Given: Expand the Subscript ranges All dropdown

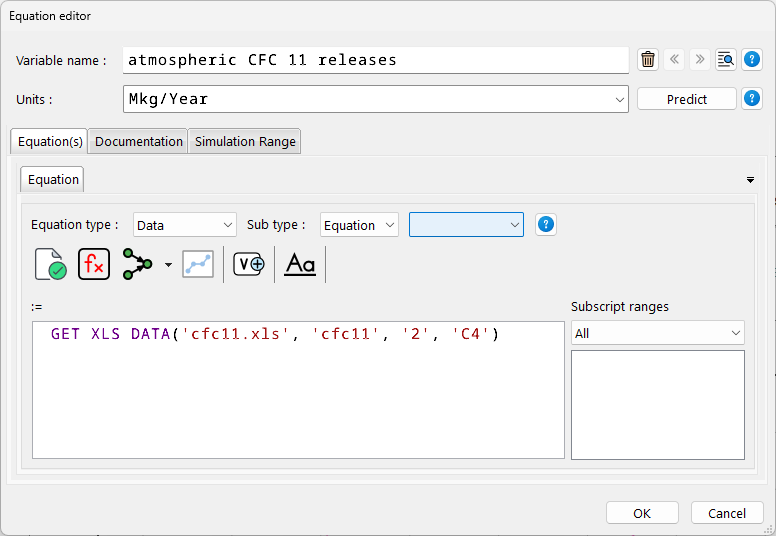Looking at the screenshot, I should [657, 333].
